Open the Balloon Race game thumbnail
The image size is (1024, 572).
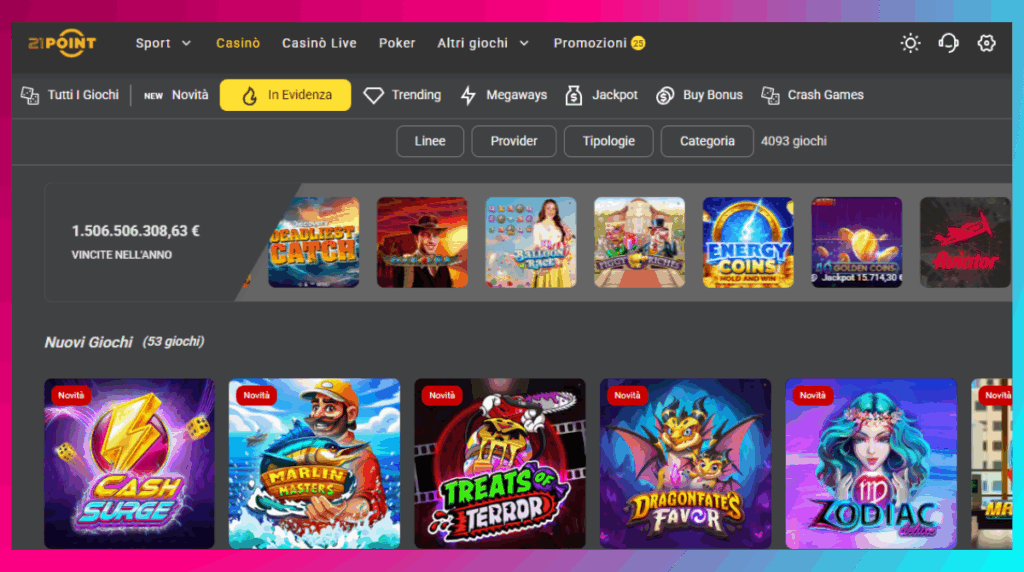pyautogui.click(x=531, y=242)
